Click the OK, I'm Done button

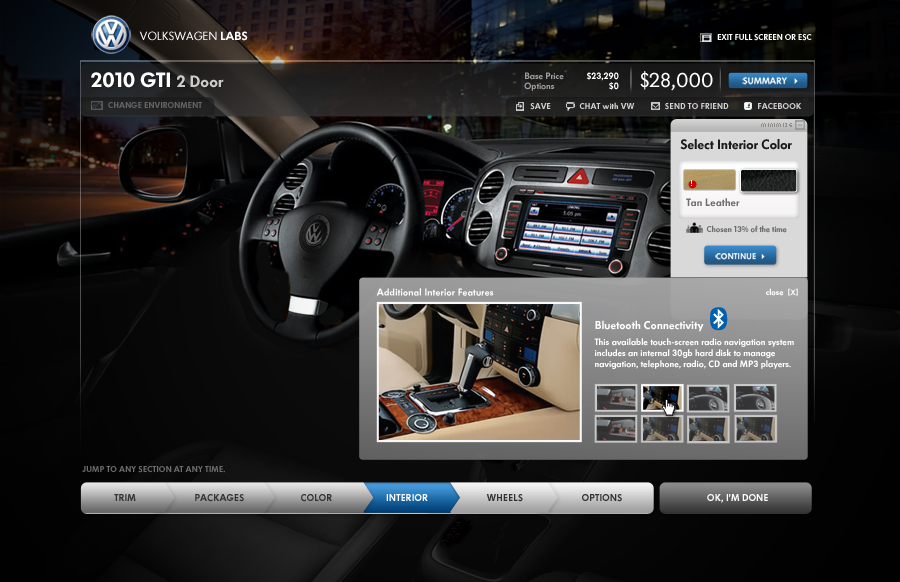[736, 498]
